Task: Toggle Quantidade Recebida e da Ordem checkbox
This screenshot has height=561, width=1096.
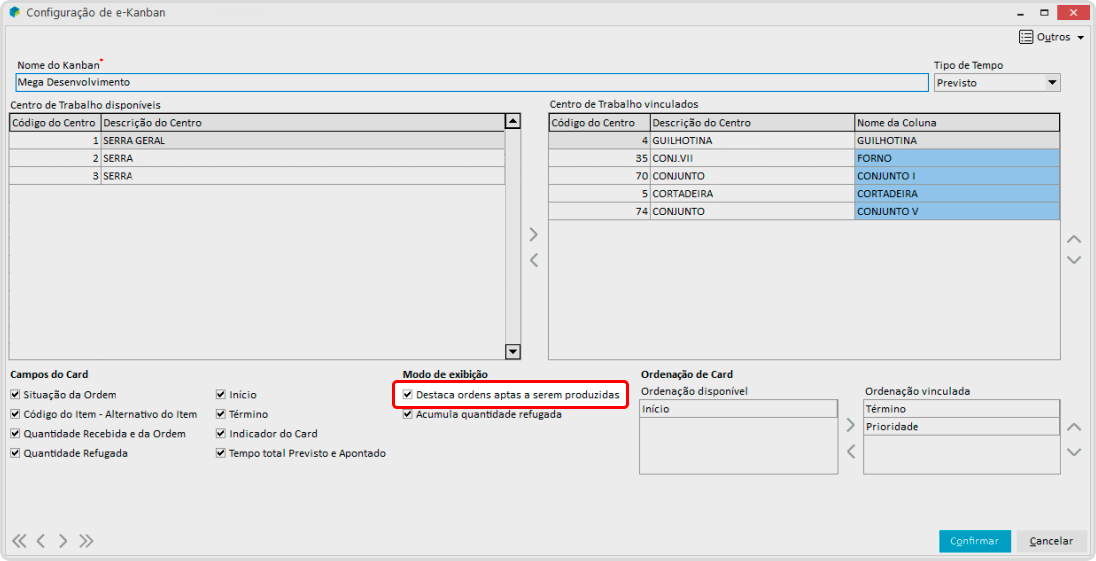Action: pos(15,434)
